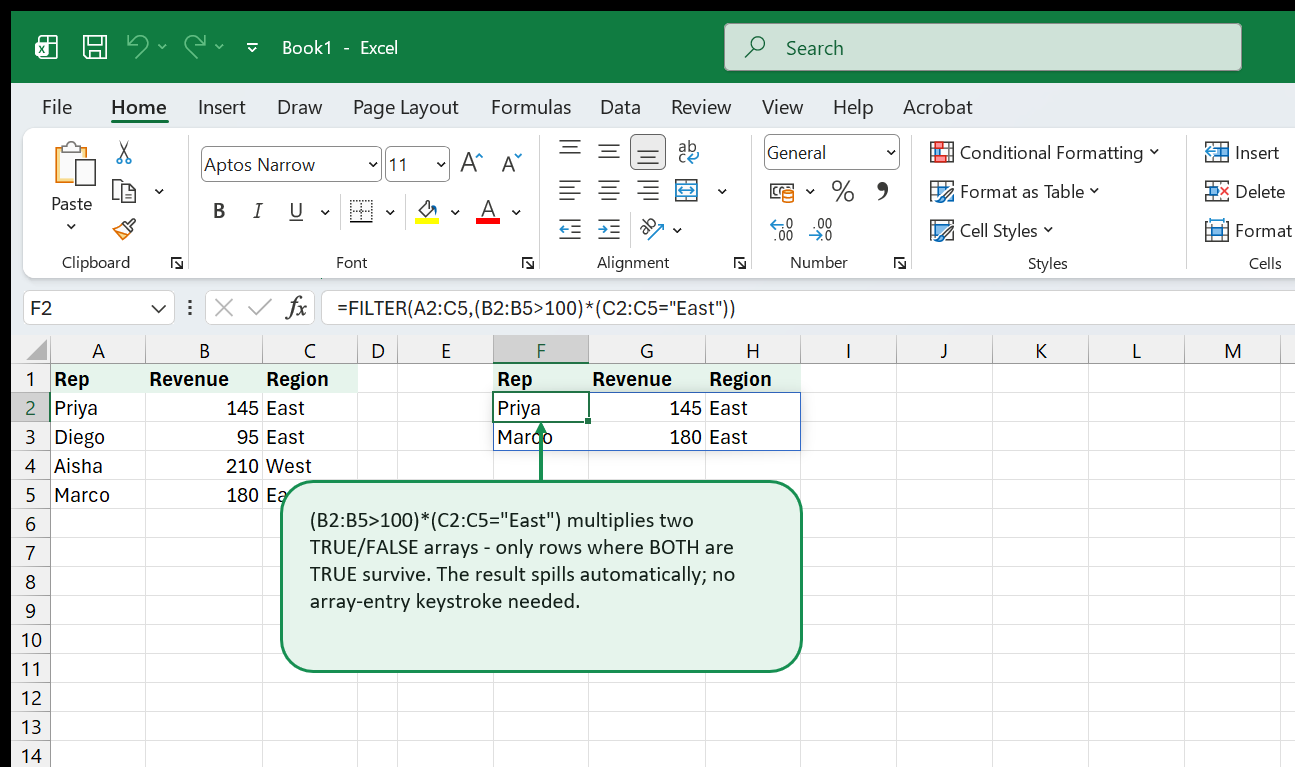Click the Insert cells button

1242,152
